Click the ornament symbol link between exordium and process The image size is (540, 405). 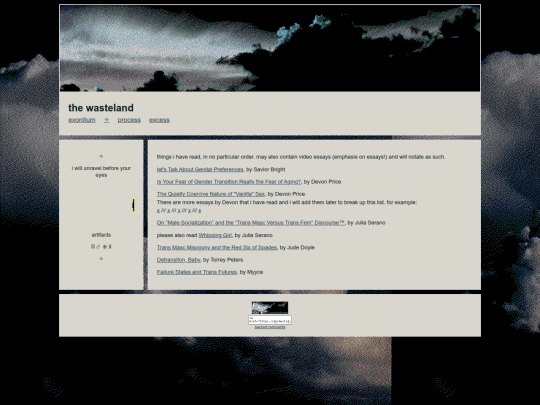106,120
